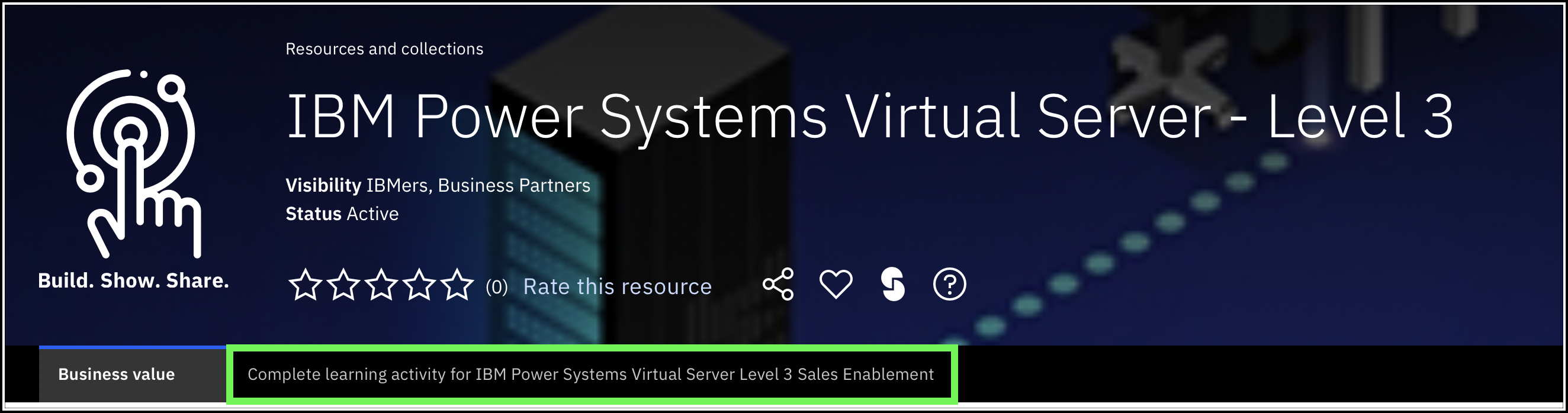Click the Seismic S logo icon
This screenshot has width=1568, height=413.
(x=893, y=284)
